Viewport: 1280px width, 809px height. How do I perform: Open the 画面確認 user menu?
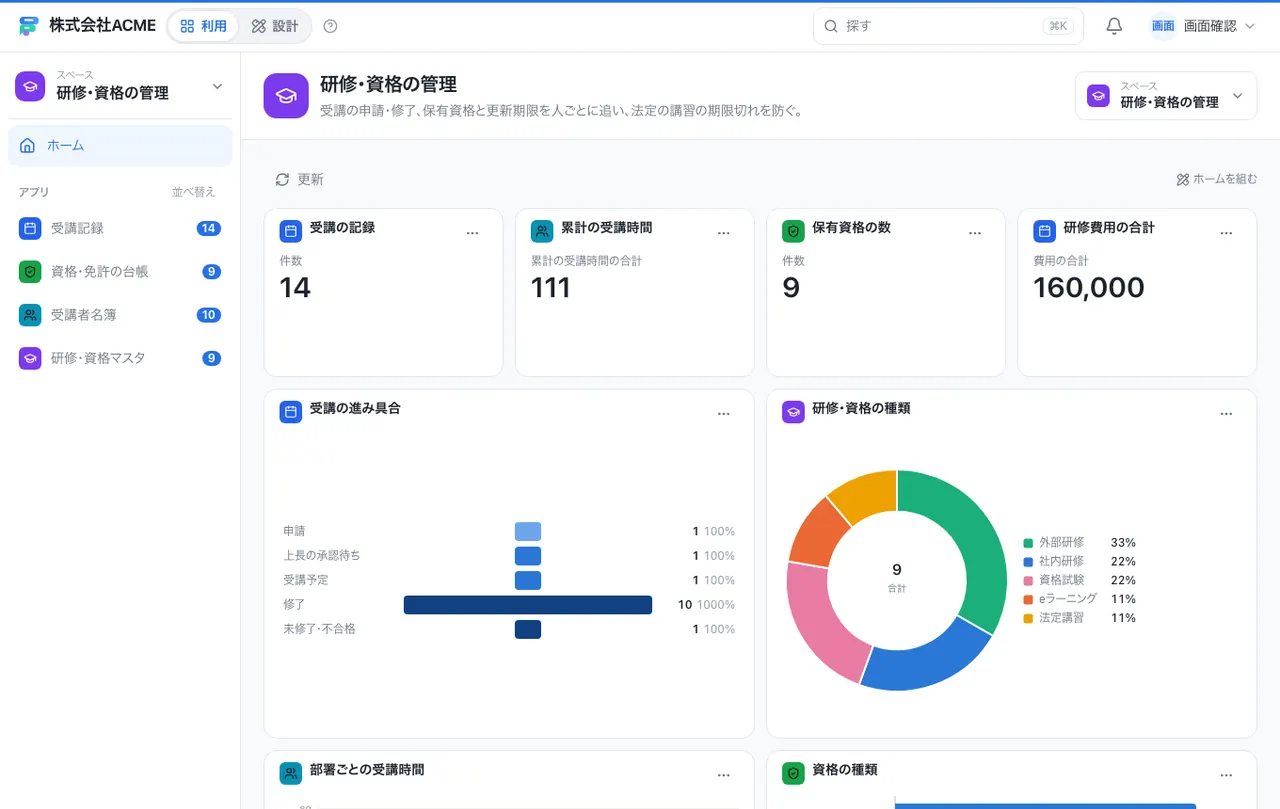1202,26
